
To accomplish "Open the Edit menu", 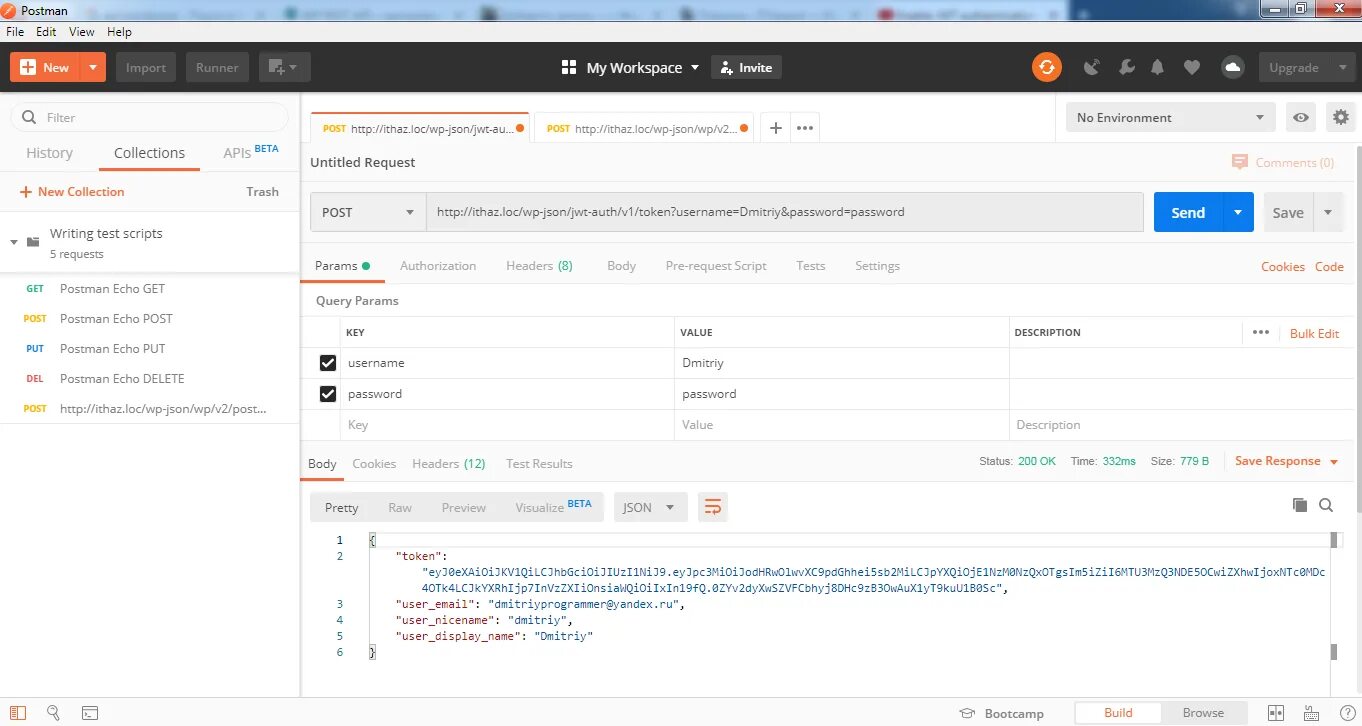I will point(46,32).
